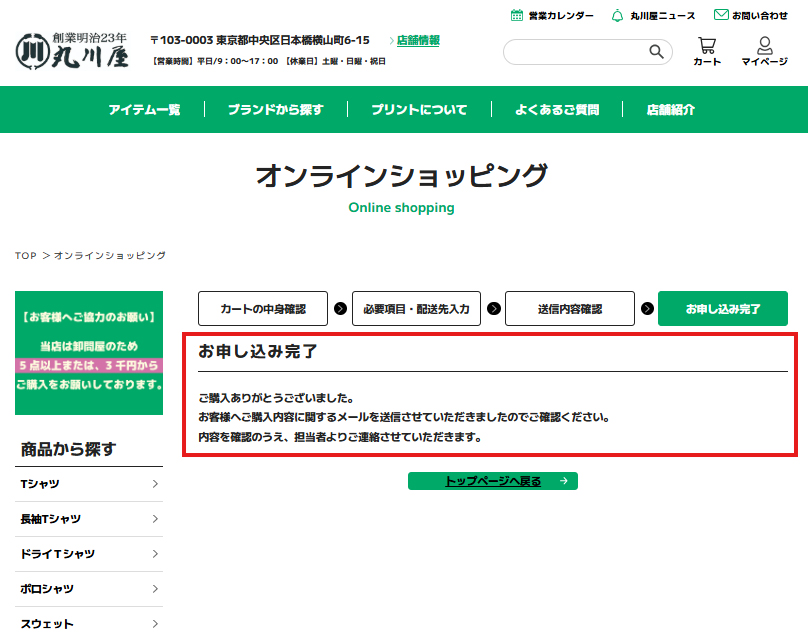
Task: Open the 営業カレンダー calendar icon
Action: tap(516, 15)
